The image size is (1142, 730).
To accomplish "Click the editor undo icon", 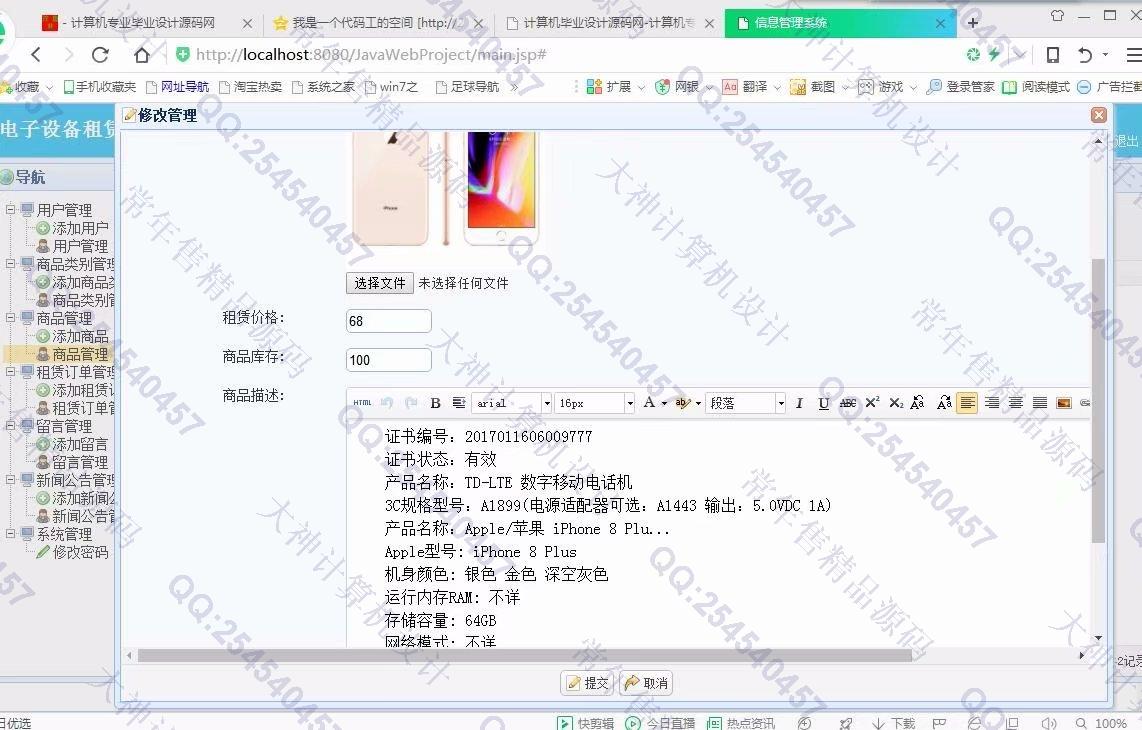I will [x=387, y=403].
